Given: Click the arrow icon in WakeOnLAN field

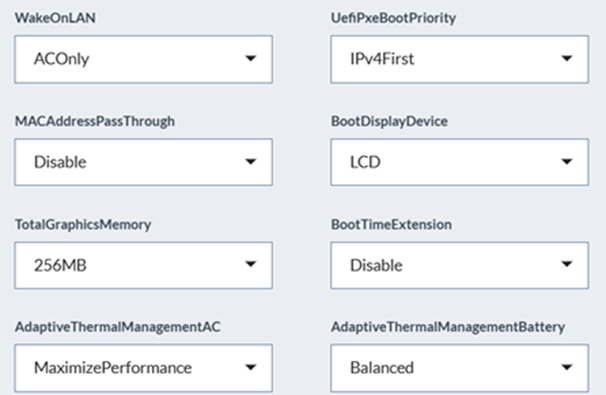Looking at the screenshot, I should click(251, 58).
